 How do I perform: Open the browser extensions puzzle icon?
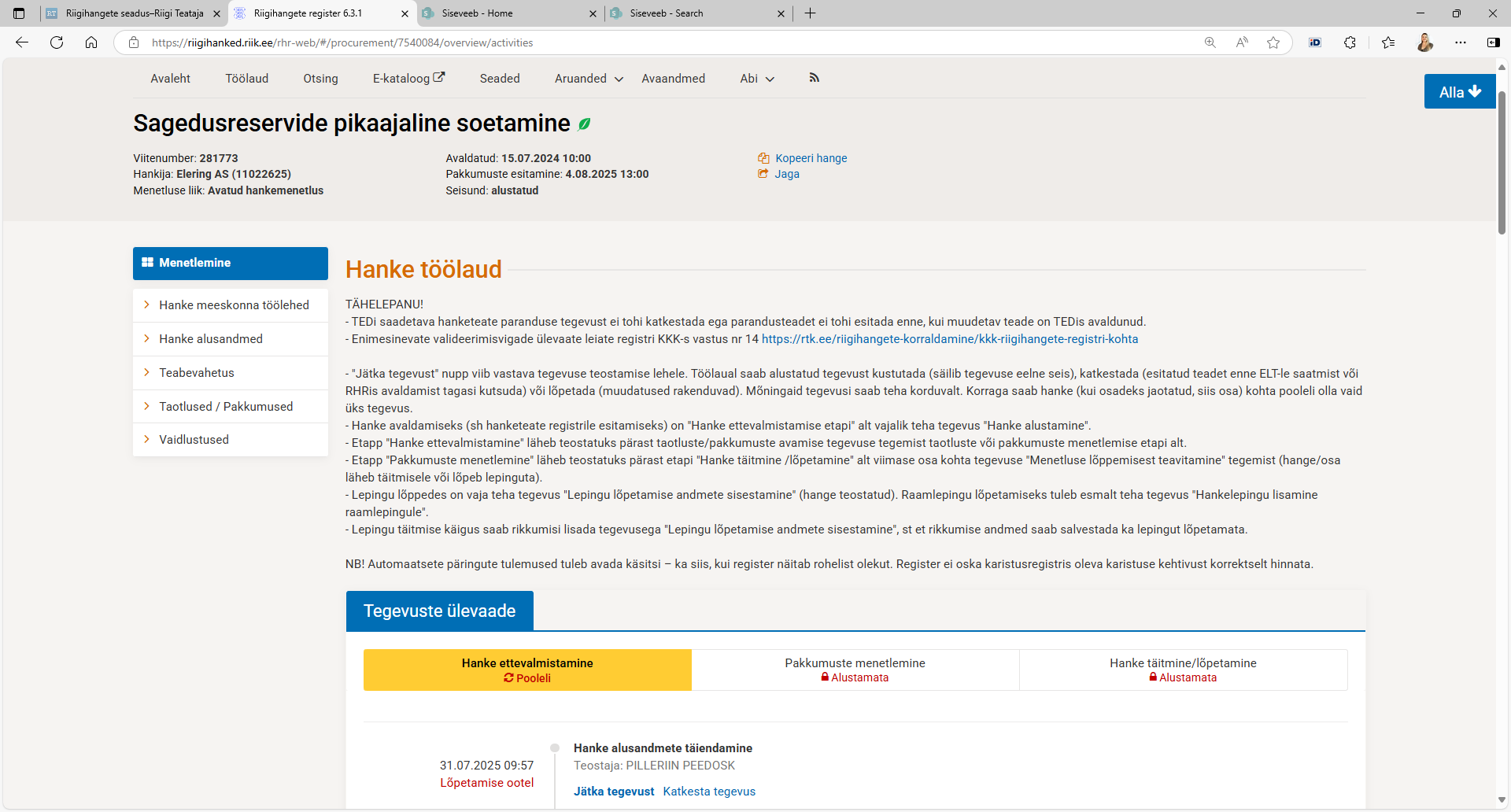pyautogui.click(x=1350, y=42)
